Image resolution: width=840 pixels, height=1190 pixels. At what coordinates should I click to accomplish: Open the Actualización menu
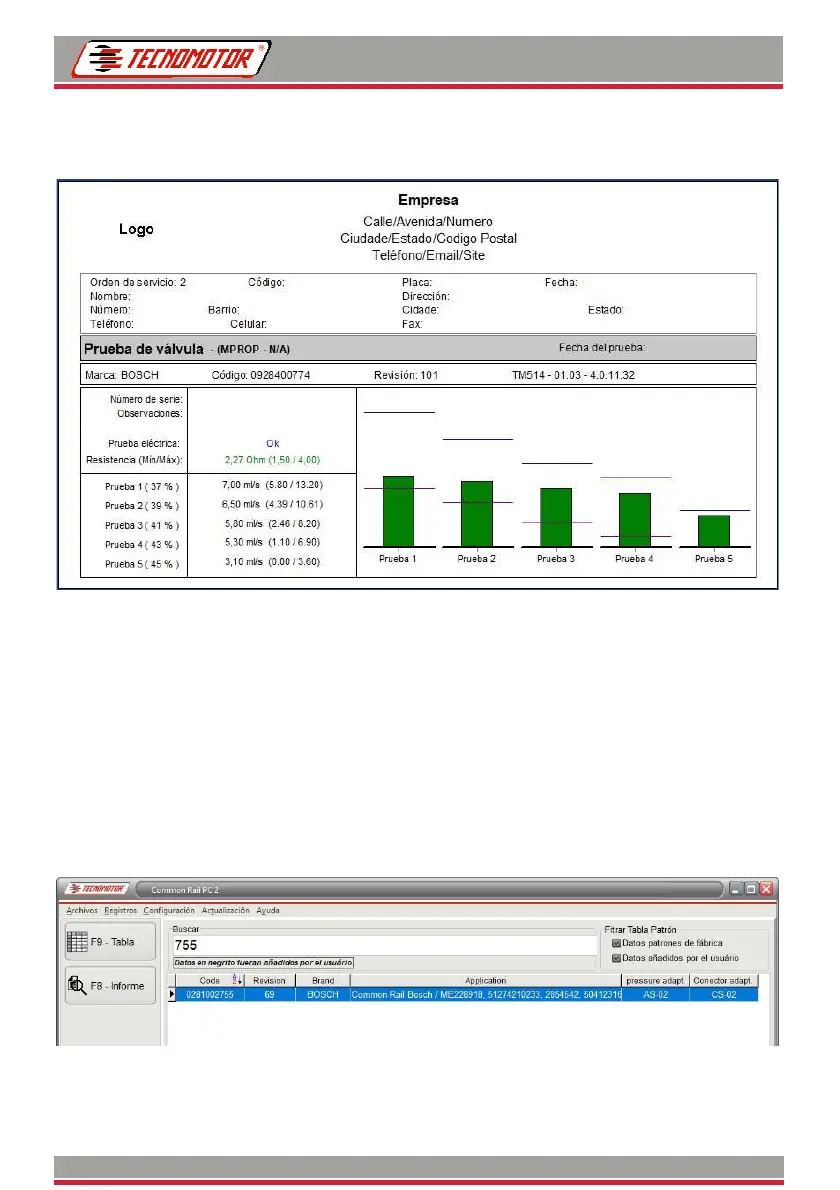pyautogui.click(x=225, y=911)
